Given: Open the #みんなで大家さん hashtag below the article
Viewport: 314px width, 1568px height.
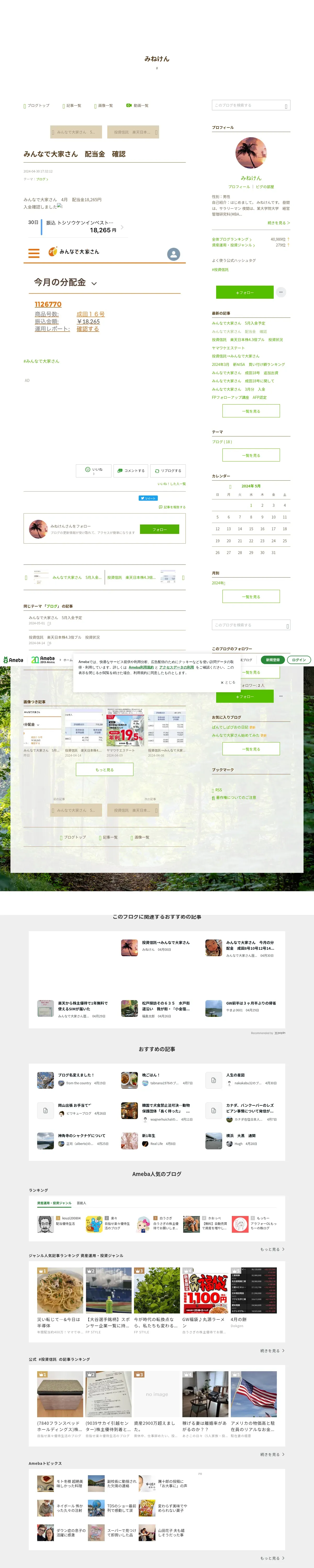Looking at the screenshot, I should [x=41, y=361].
